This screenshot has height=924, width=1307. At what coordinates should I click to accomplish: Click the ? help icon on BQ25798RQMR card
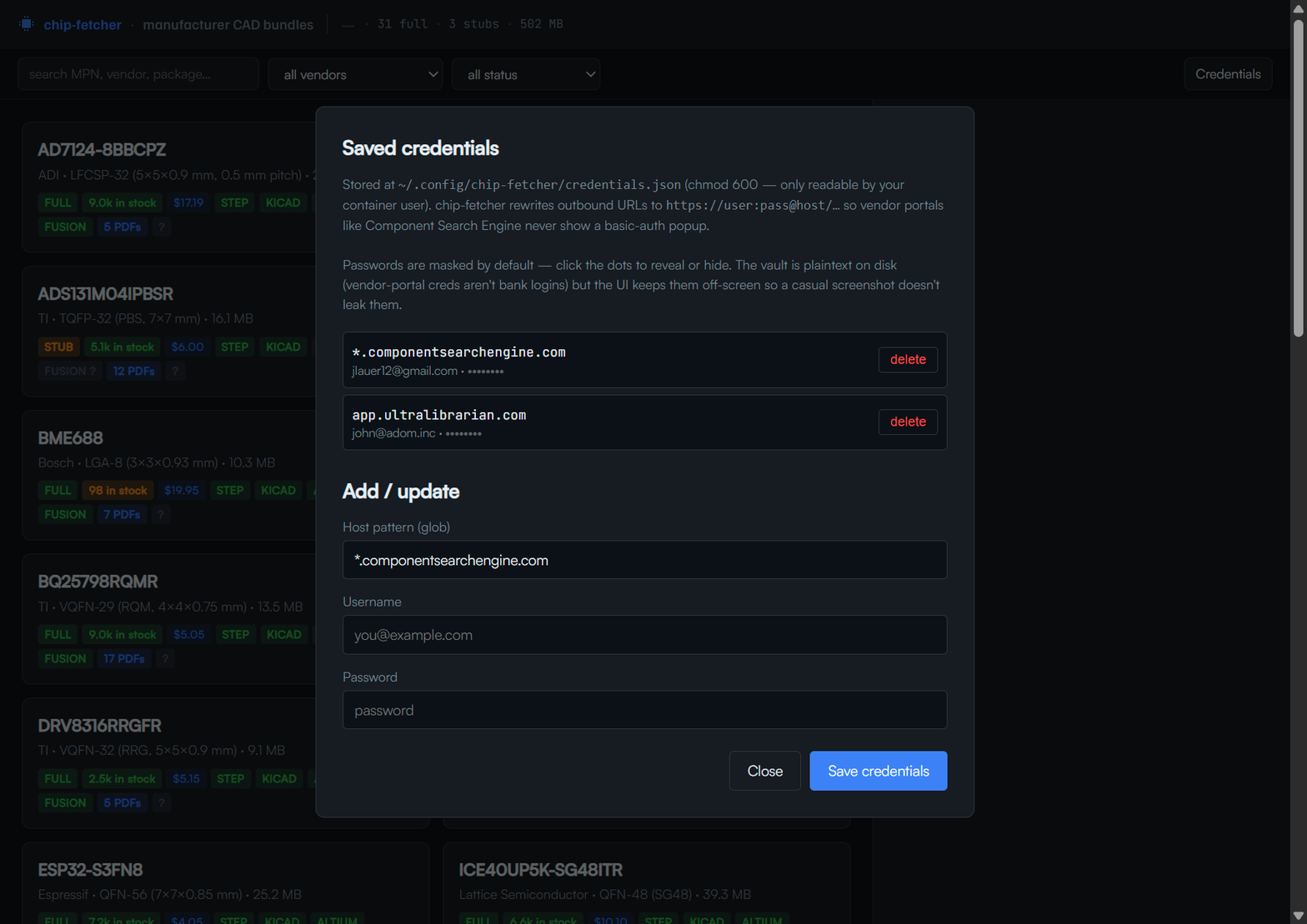coord(165,658)
